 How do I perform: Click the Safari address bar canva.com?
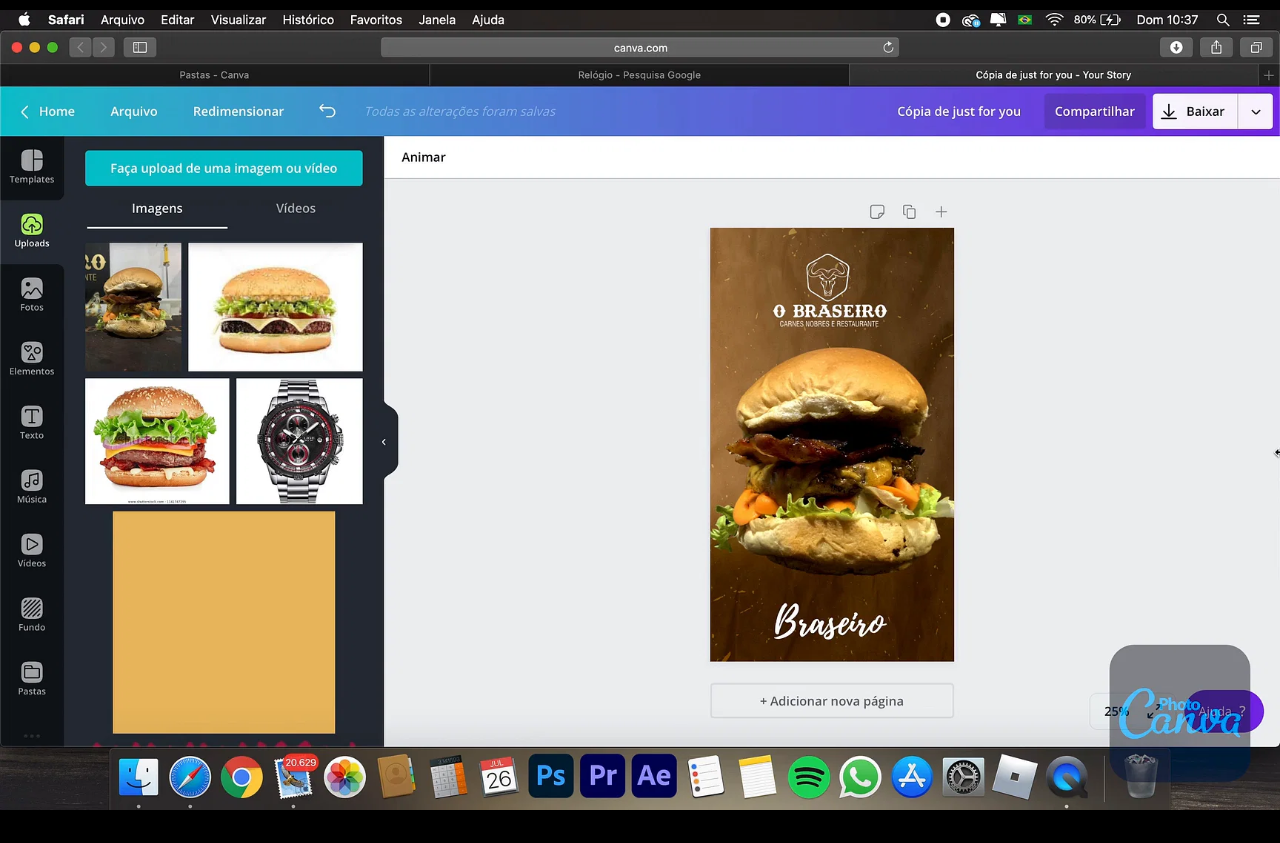point(640,47)
